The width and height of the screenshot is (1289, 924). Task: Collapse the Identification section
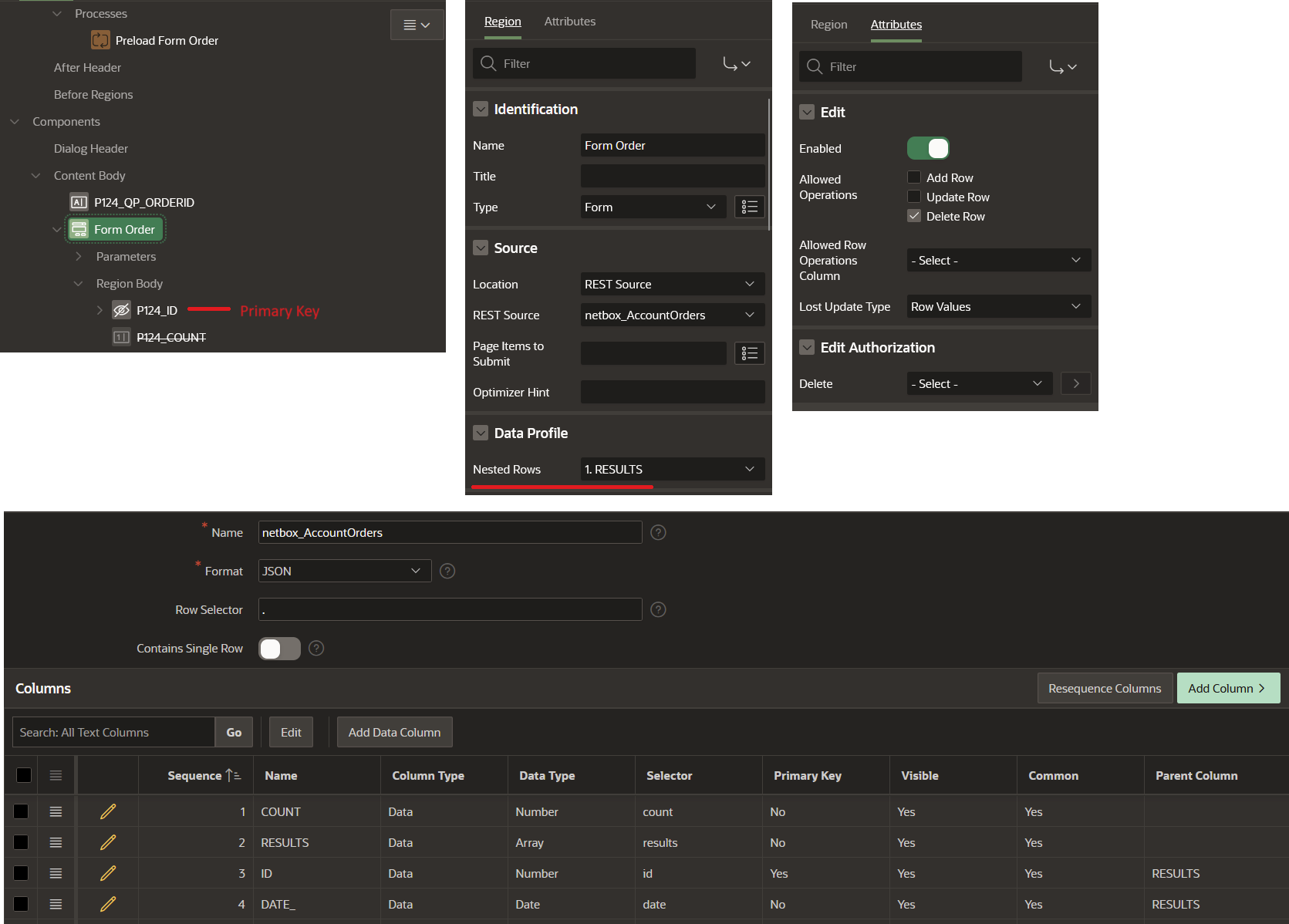[x=481, y=110]
